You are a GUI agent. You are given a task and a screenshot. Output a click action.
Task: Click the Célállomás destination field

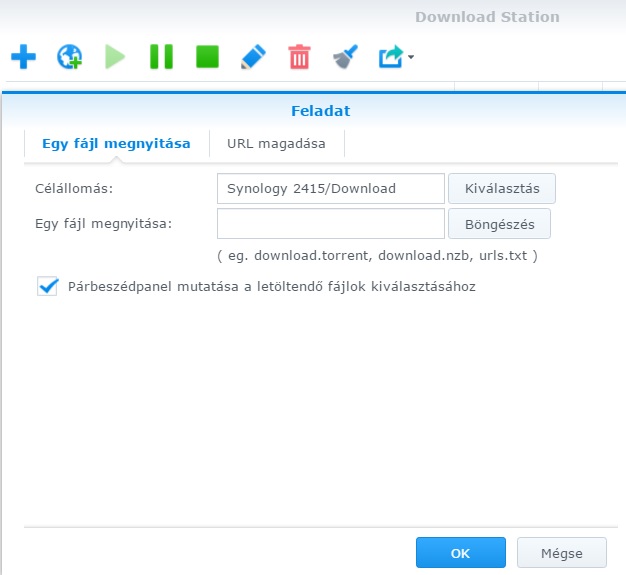(x=330, y=188)
